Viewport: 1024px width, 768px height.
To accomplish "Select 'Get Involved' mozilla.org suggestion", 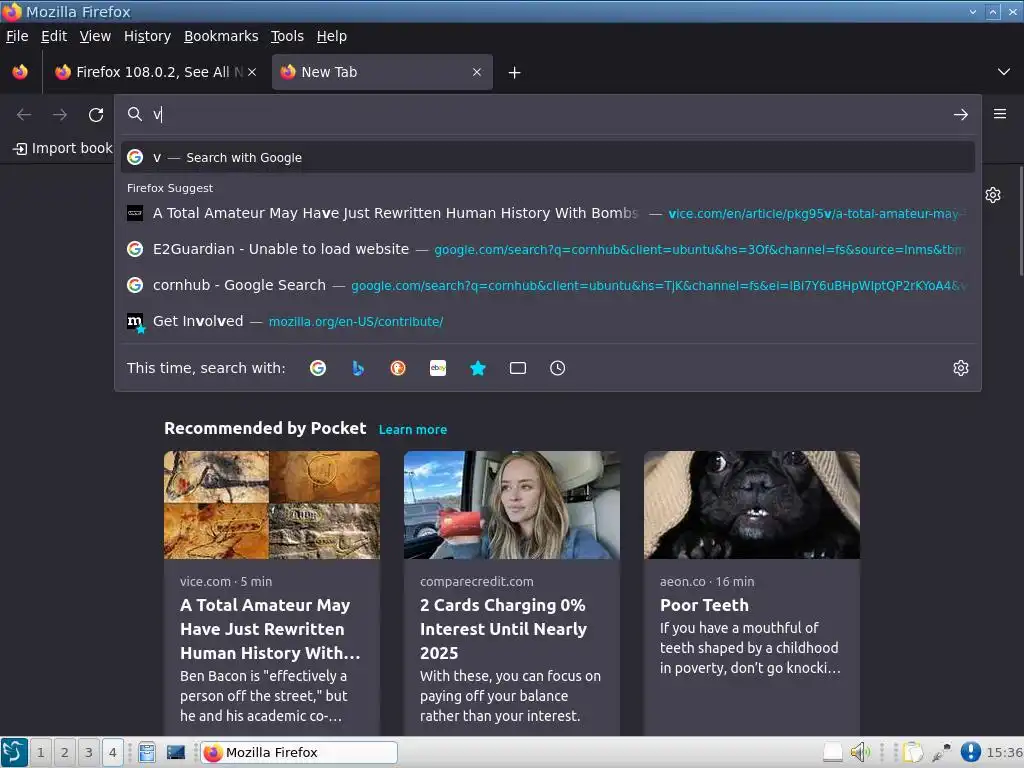I will pos(548,321).
